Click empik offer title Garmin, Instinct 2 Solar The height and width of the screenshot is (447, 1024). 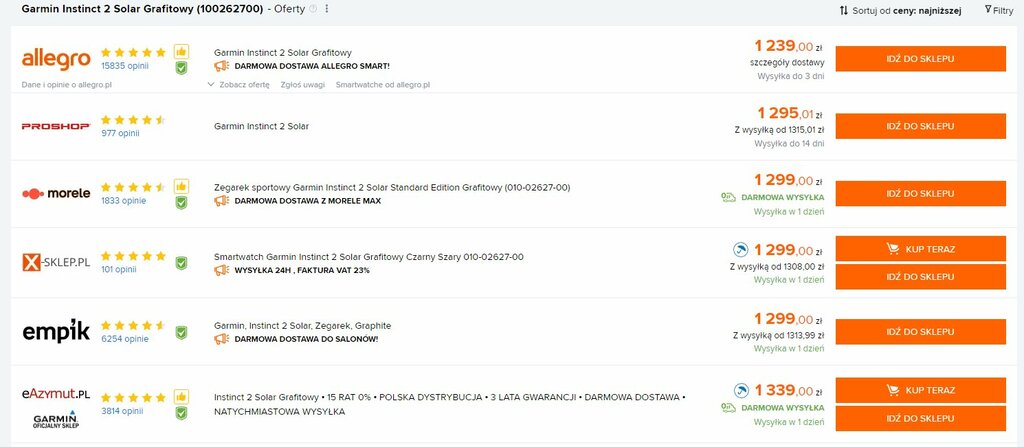302,325
